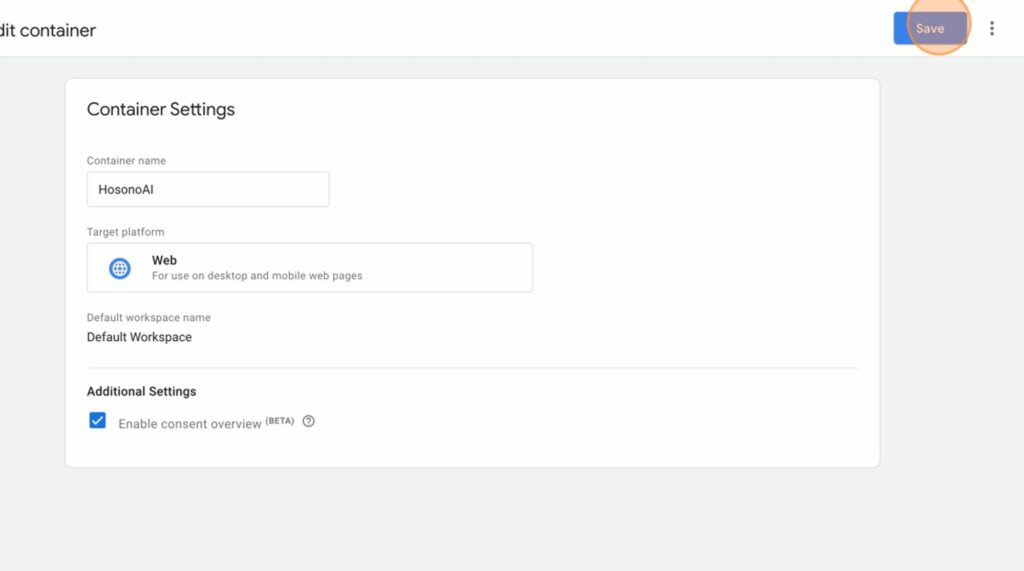Screen dimensions: 1024x571
Task: Click the blue globe Web platform icon
Action: [120, 268]
